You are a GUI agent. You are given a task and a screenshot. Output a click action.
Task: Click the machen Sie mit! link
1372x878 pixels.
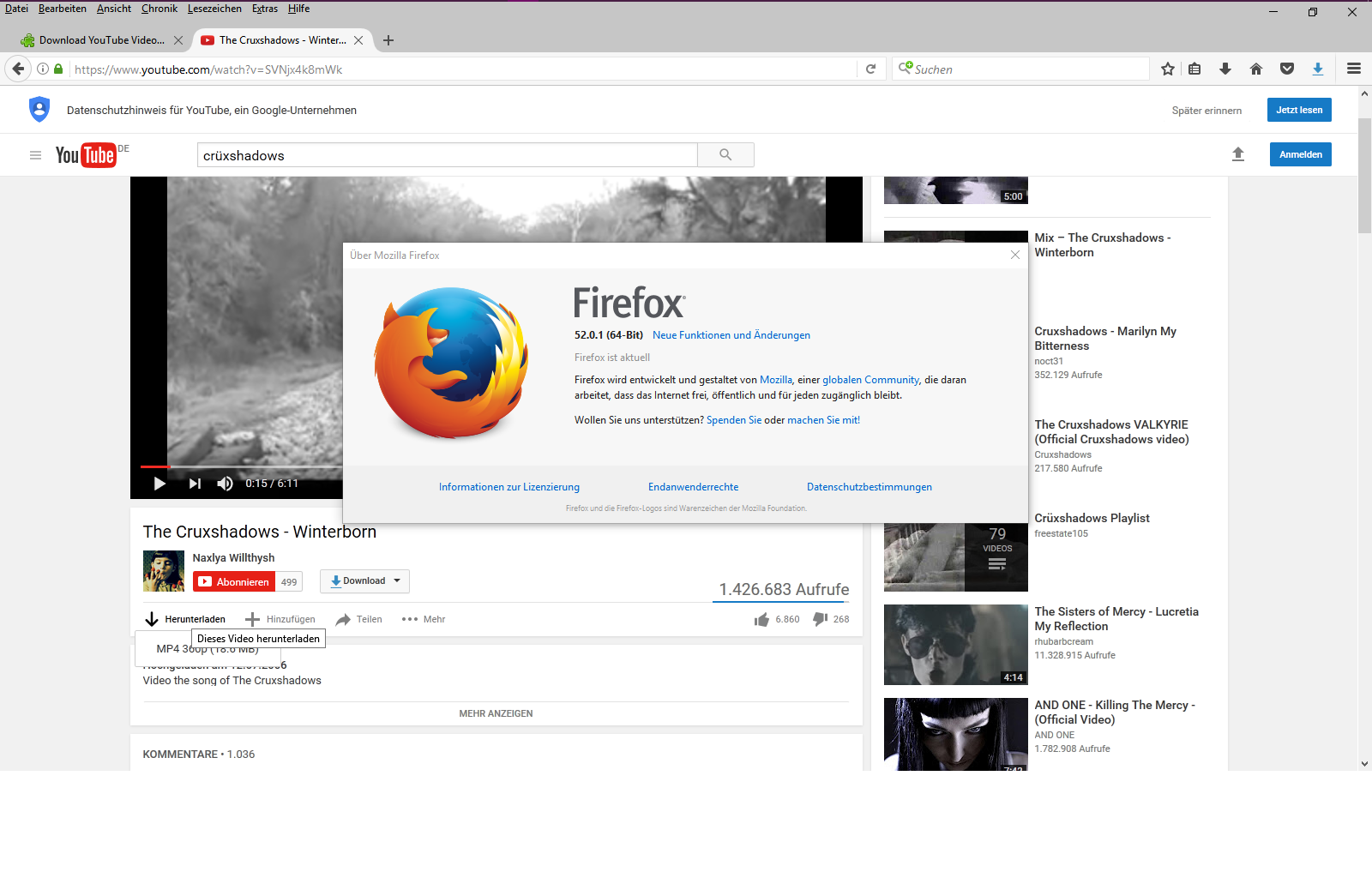pyautogui.click(x=823, y=420)
